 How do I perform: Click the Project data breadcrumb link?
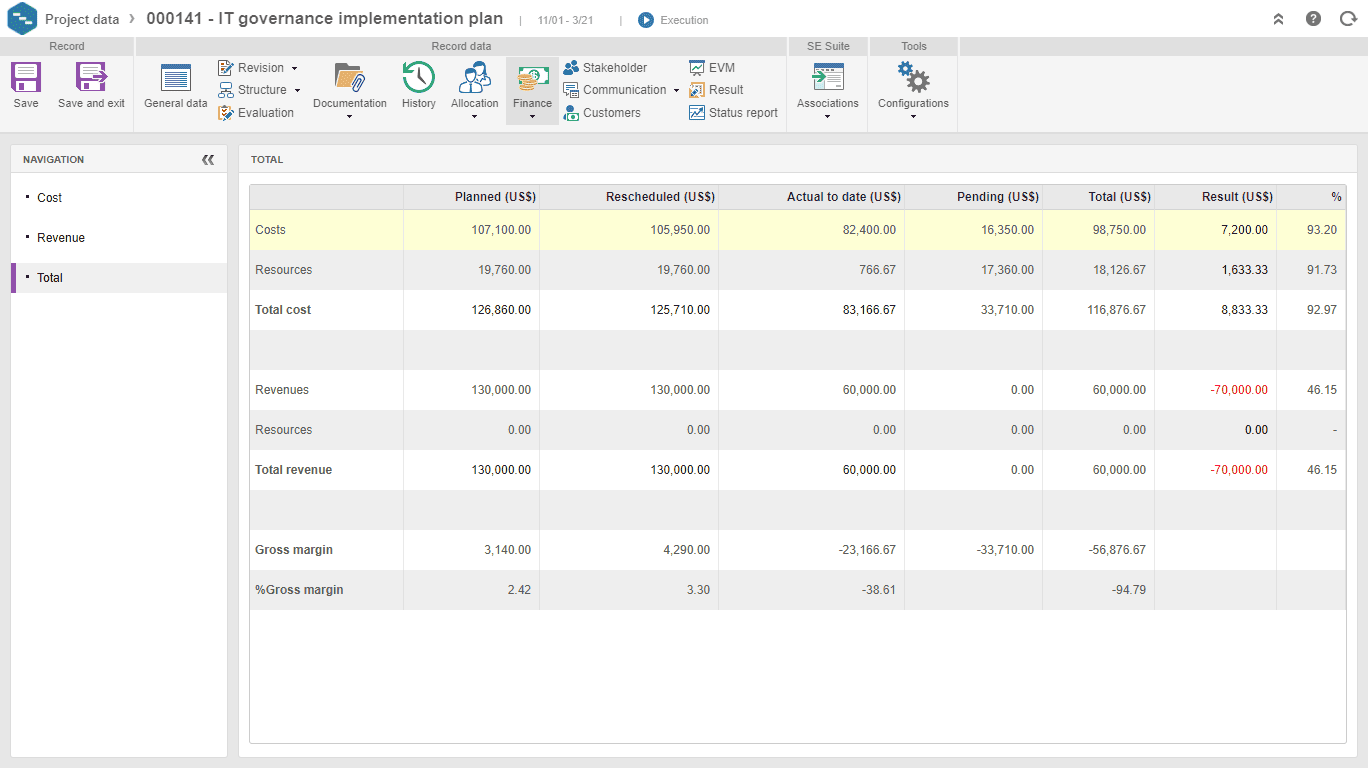tap(82, 20)
